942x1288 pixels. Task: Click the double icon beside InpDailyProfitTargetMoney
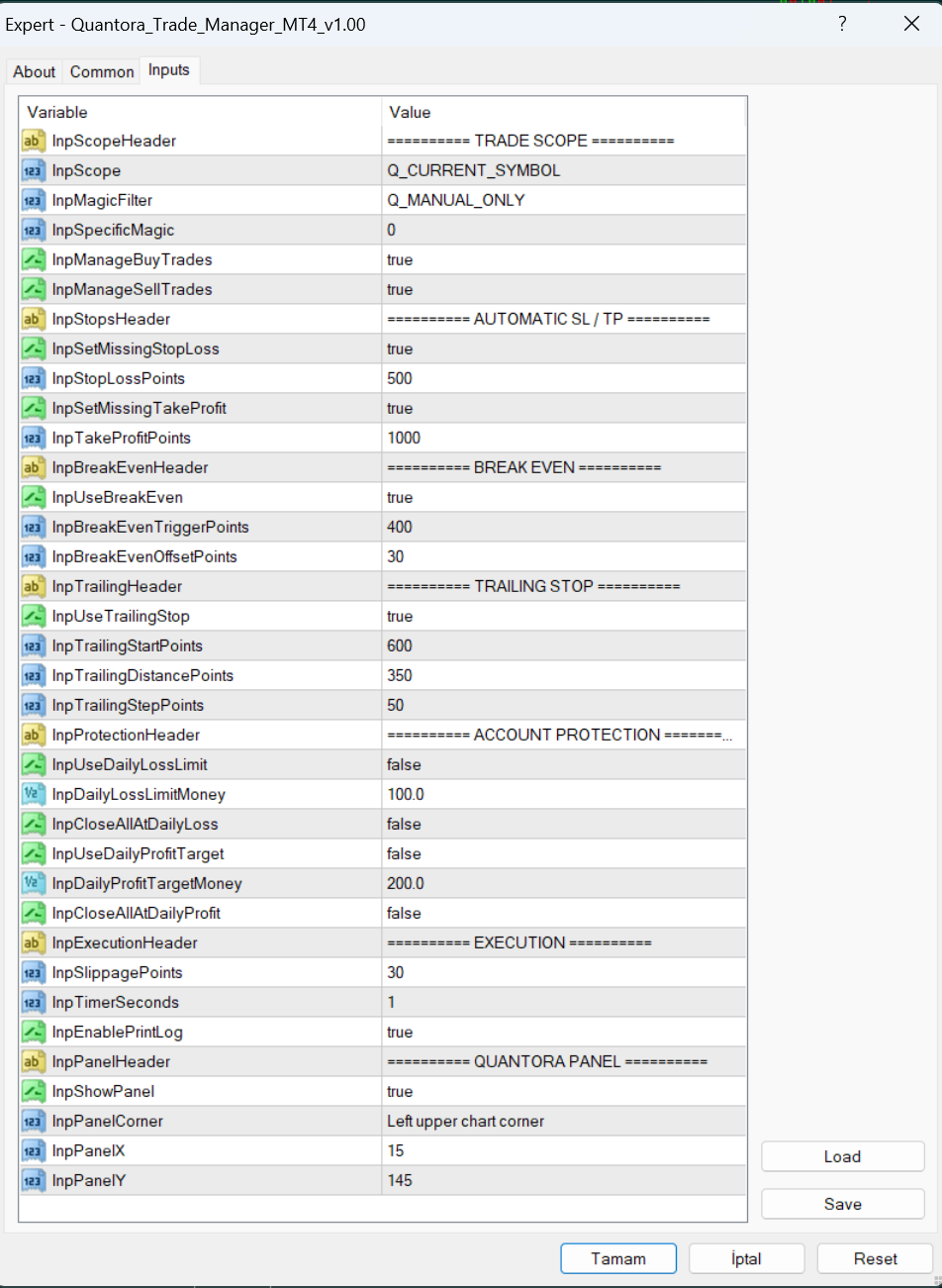[34, 883]
